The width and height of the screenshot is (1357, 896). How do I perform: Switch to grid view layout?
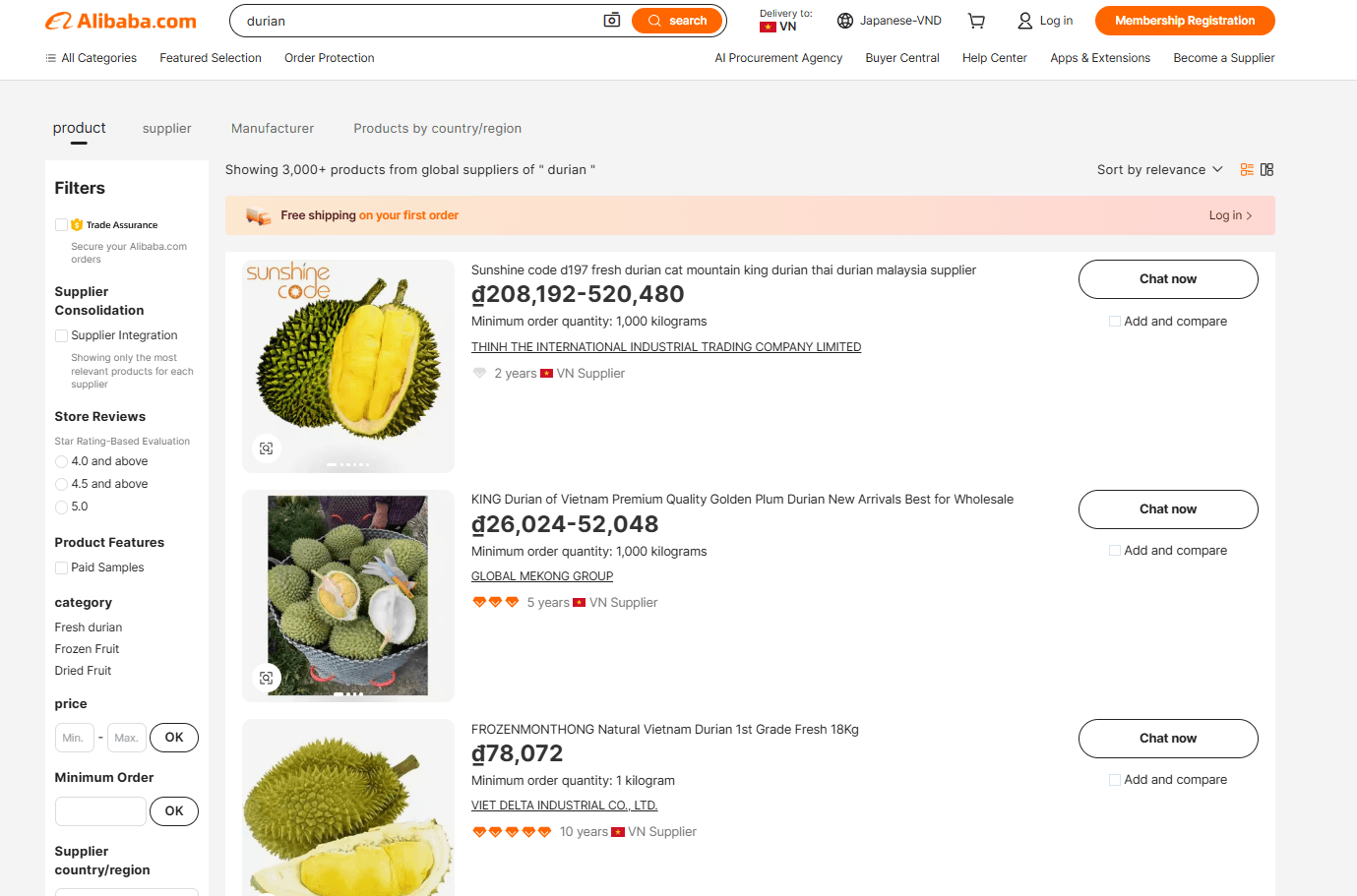click(x=1267, y=170)
